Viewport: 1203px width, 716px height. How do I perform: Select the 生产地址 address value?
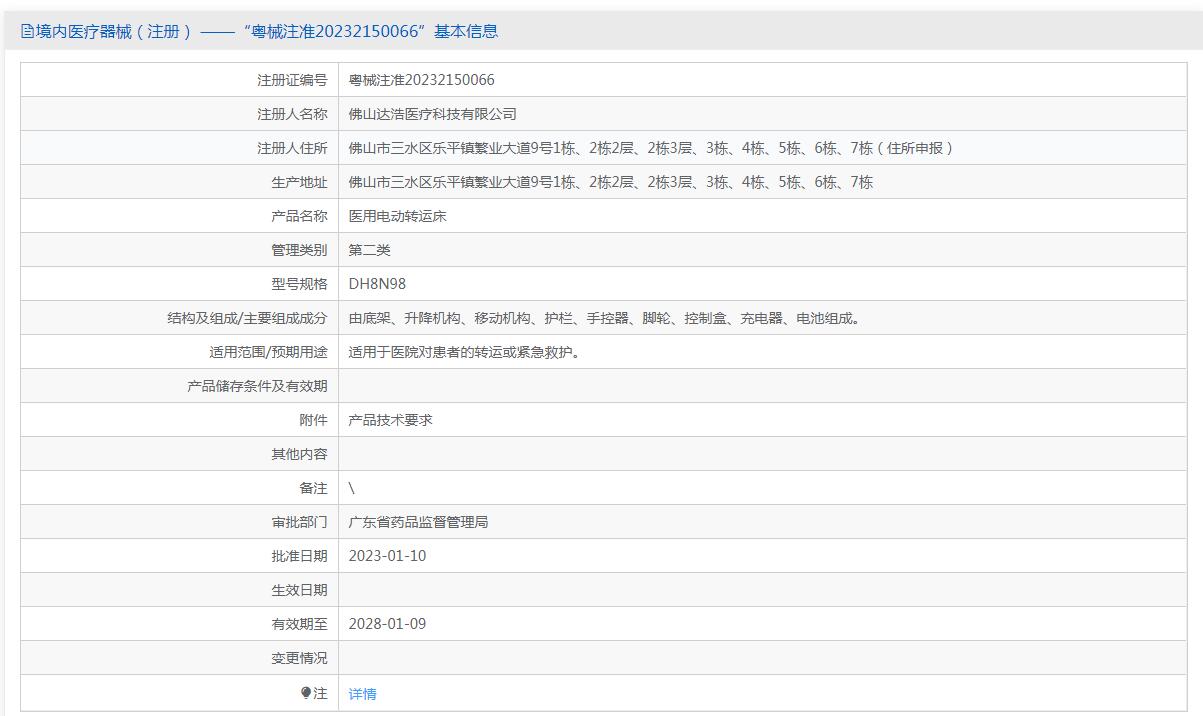tap(611, 182)
